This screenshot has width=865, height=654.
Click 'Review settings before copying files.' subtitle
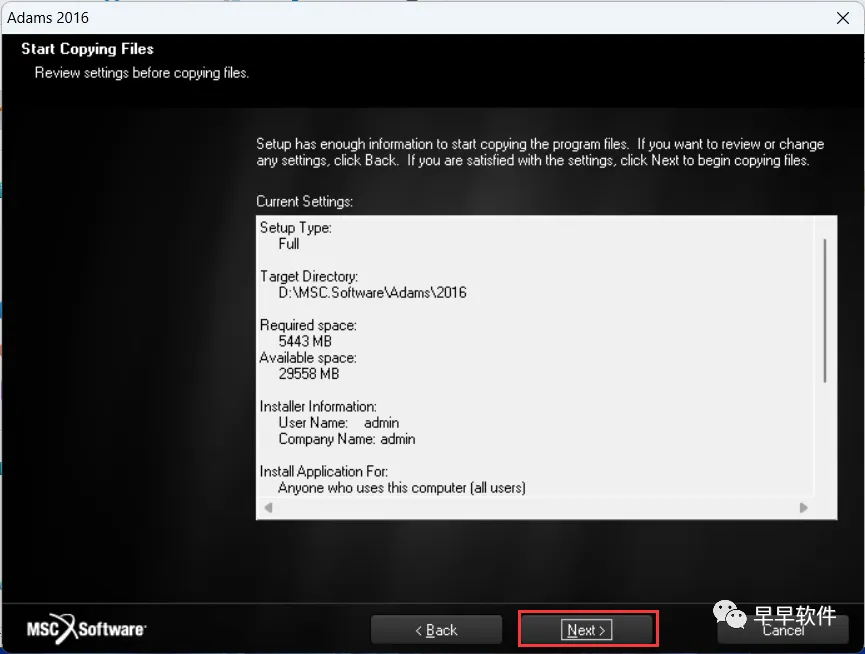[x=142, y=73]
